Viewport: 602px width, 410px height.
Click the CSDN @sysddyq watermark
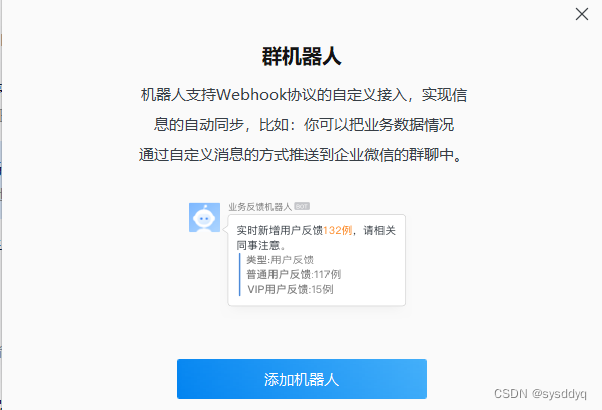pos(540,393)
